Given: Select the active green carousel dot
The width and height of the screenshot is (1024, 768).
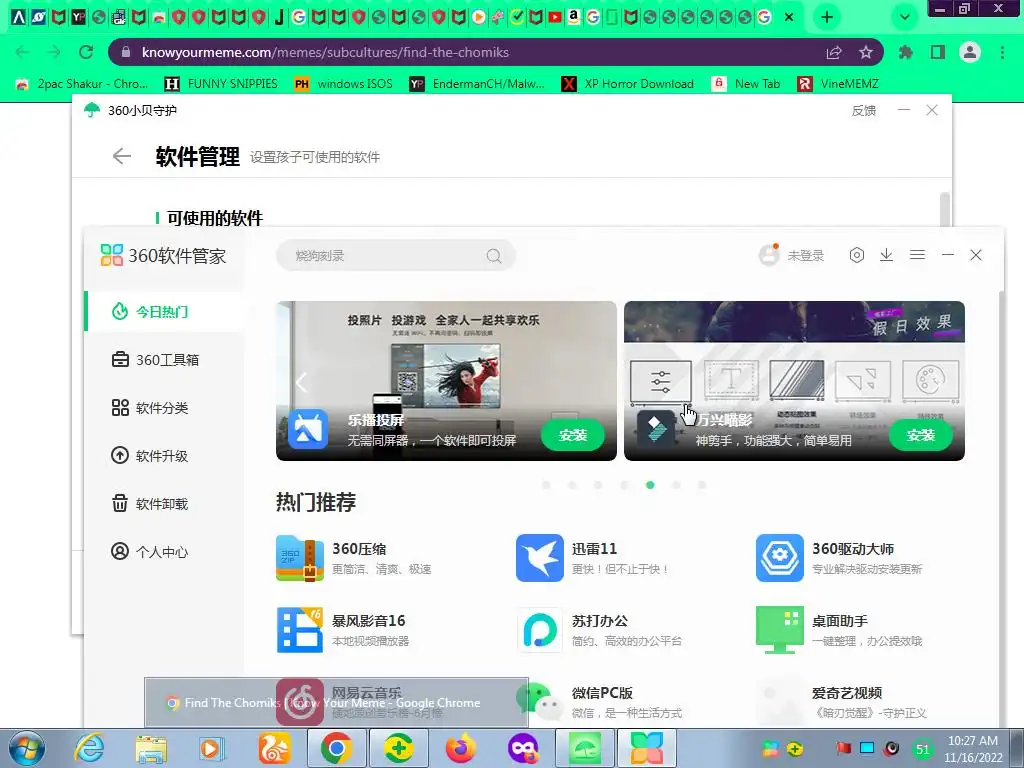Looking at the screenshot, I should coord(650,485).
